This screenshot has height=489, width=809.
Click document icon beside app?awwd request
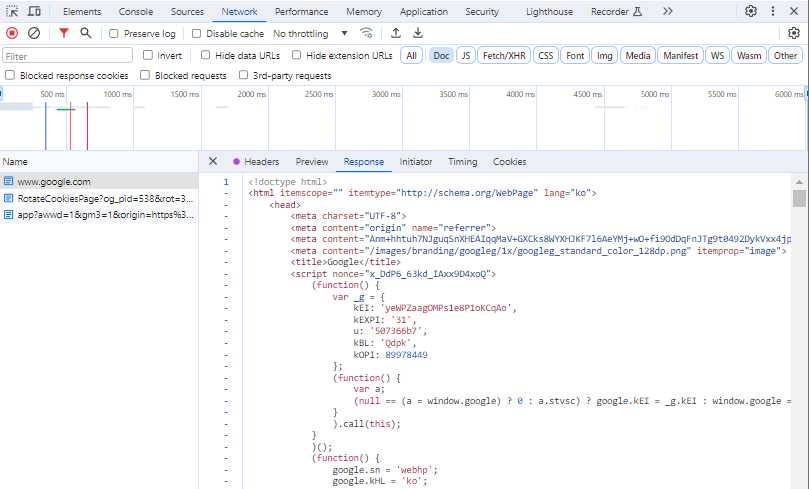pyautogui.click(x=9, y=215)
